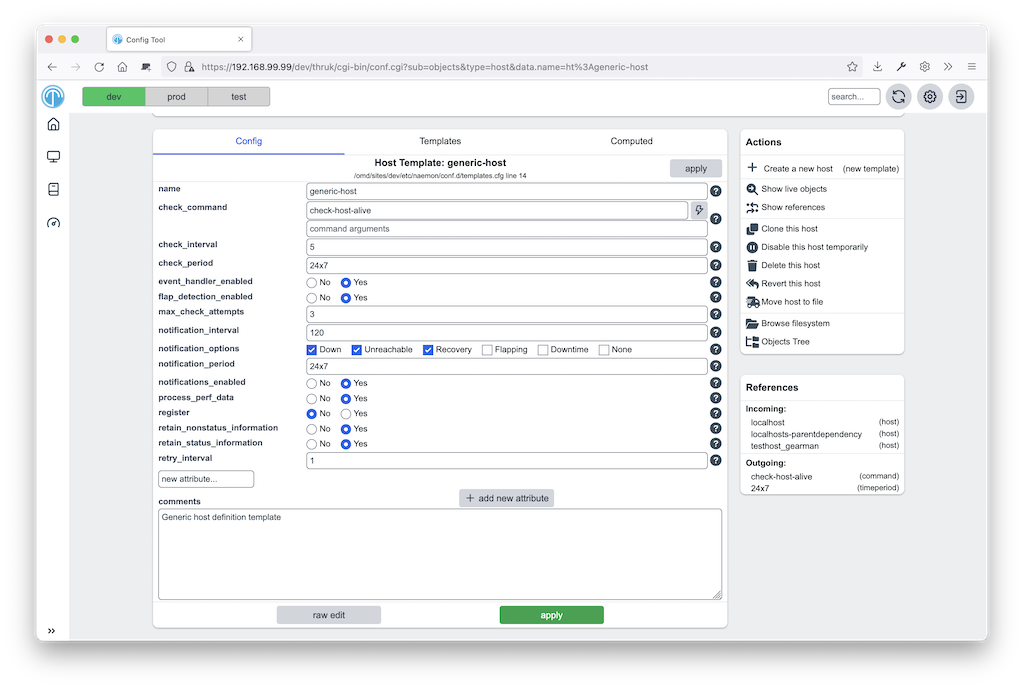1024x689 pixels.
Task: Uncheck the Unreachable notification option
Action: pyautogui.click(x=357, y=350)
